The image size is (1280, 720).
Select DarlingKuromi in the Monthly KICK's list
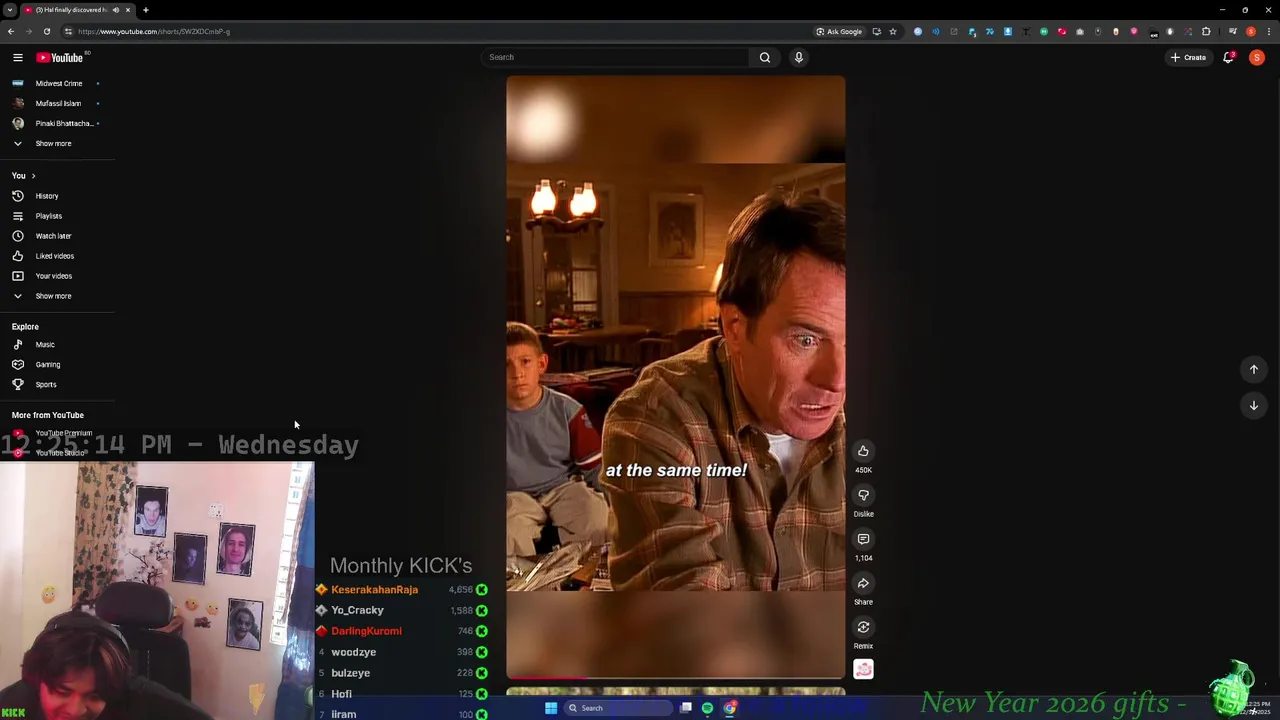(x=366, y=631)
